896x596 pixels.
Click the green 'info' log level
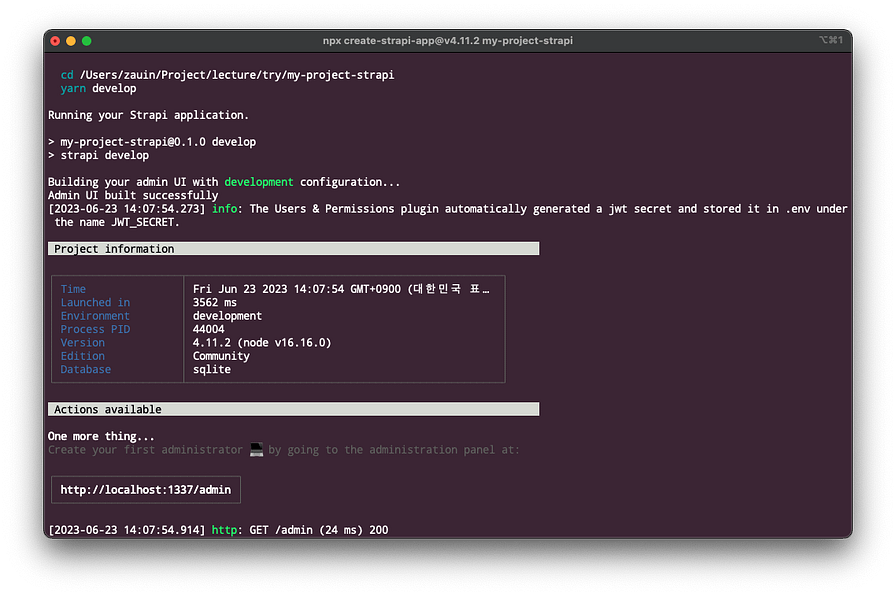pyautogui.click(x=225, y=209)
